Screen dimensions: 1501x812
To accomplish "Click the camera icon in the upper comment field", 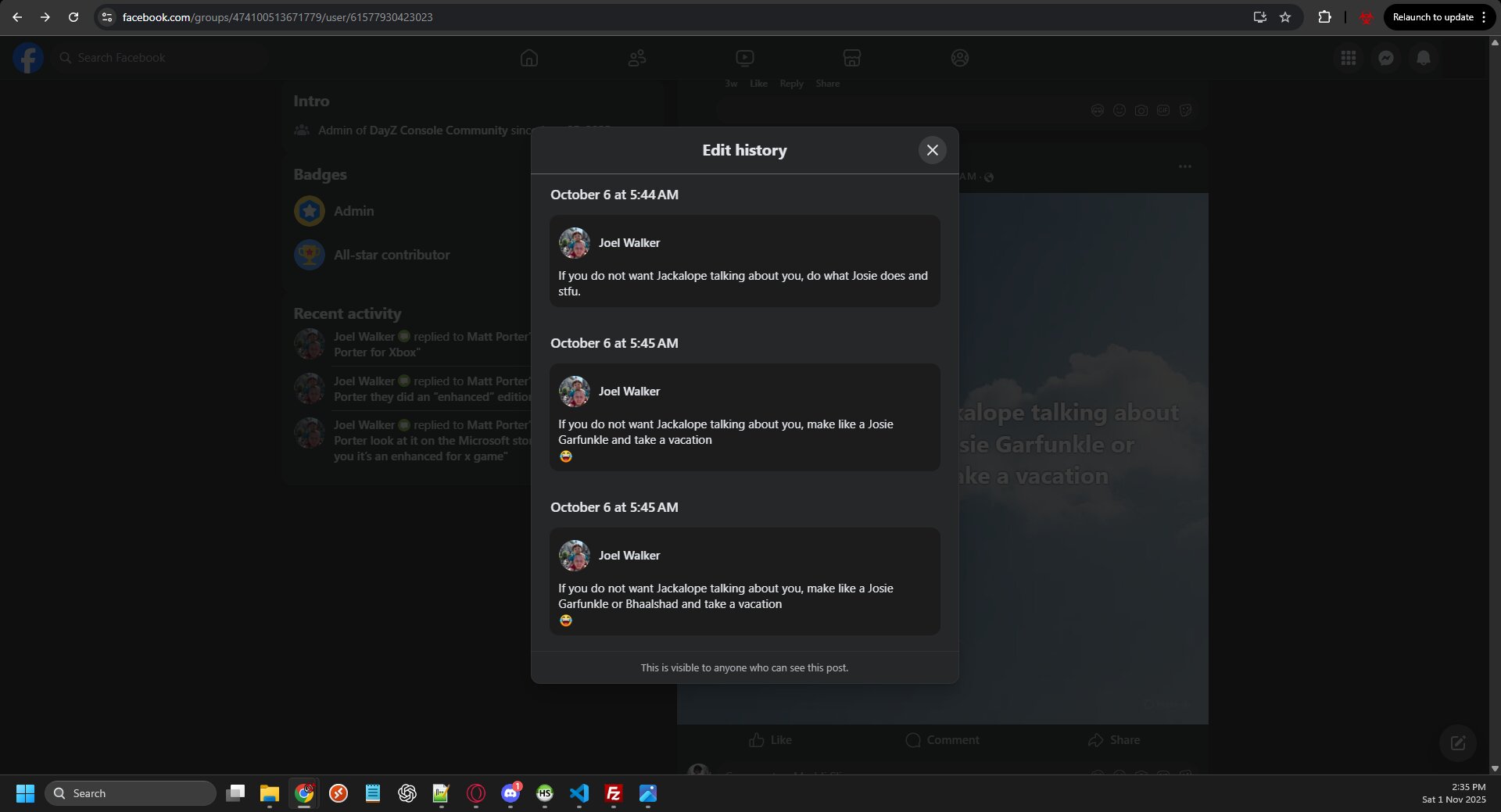I will click(1141, 110).
